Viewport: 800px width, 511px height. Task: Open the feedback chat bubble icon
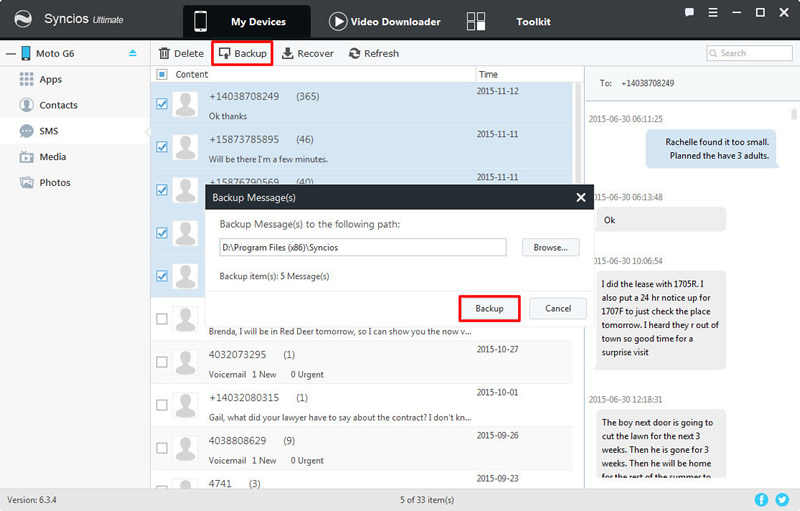coord(689,13)
